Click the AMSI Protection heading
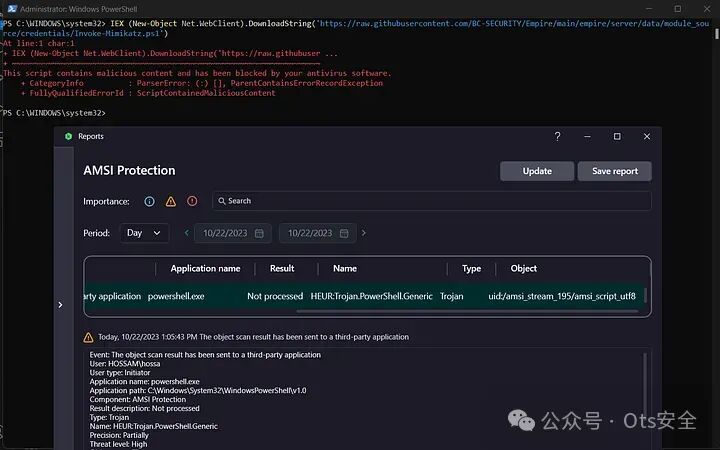Viewport: 720px width, 450px height. (129, 170)
